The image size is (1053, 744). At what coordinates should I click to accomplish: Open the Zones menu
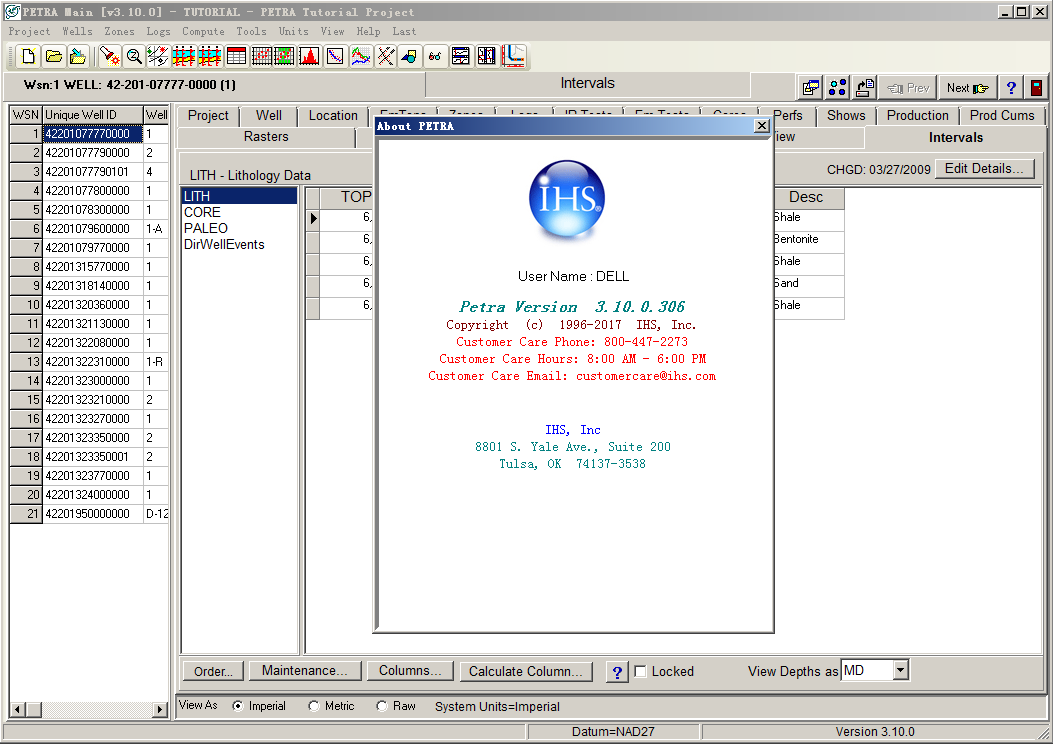(x=119, y=32)
